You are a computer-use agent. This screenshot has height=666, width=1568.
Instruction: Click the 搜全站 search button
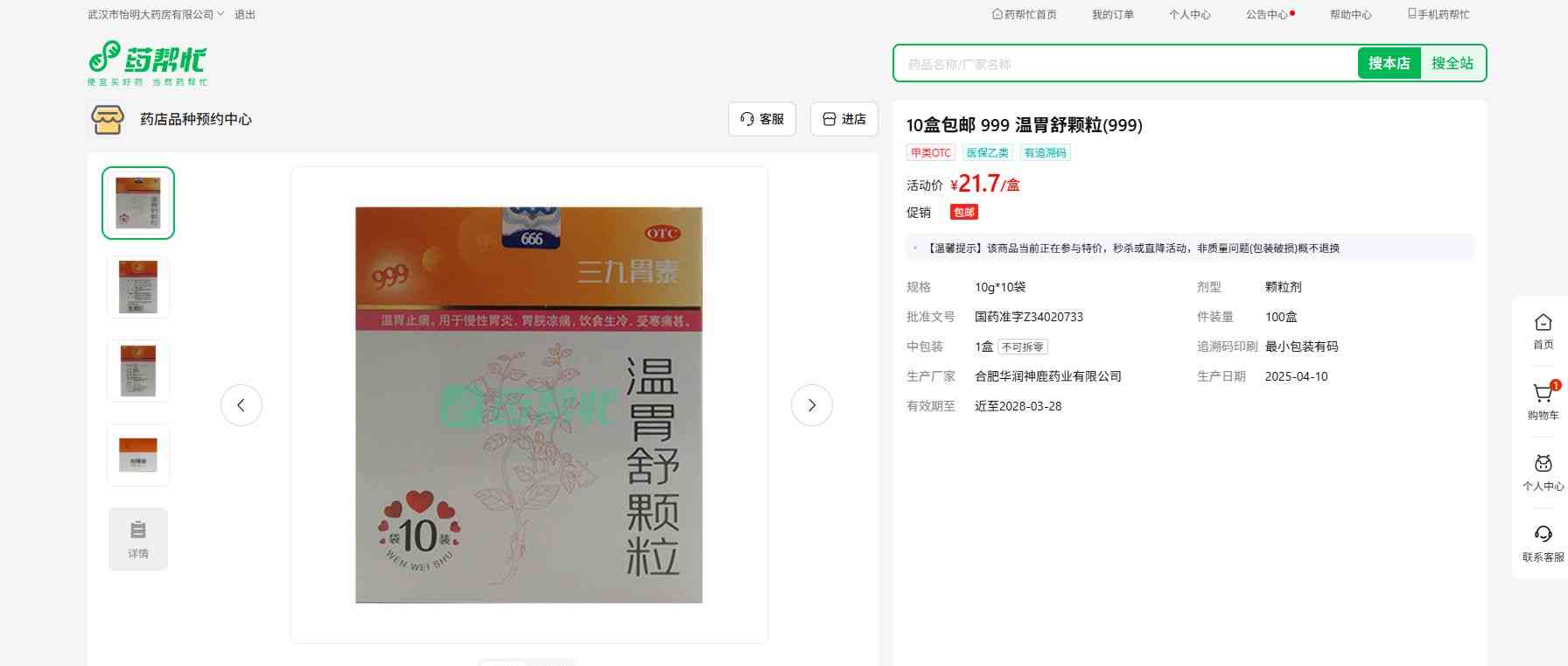click(1452, 63)
